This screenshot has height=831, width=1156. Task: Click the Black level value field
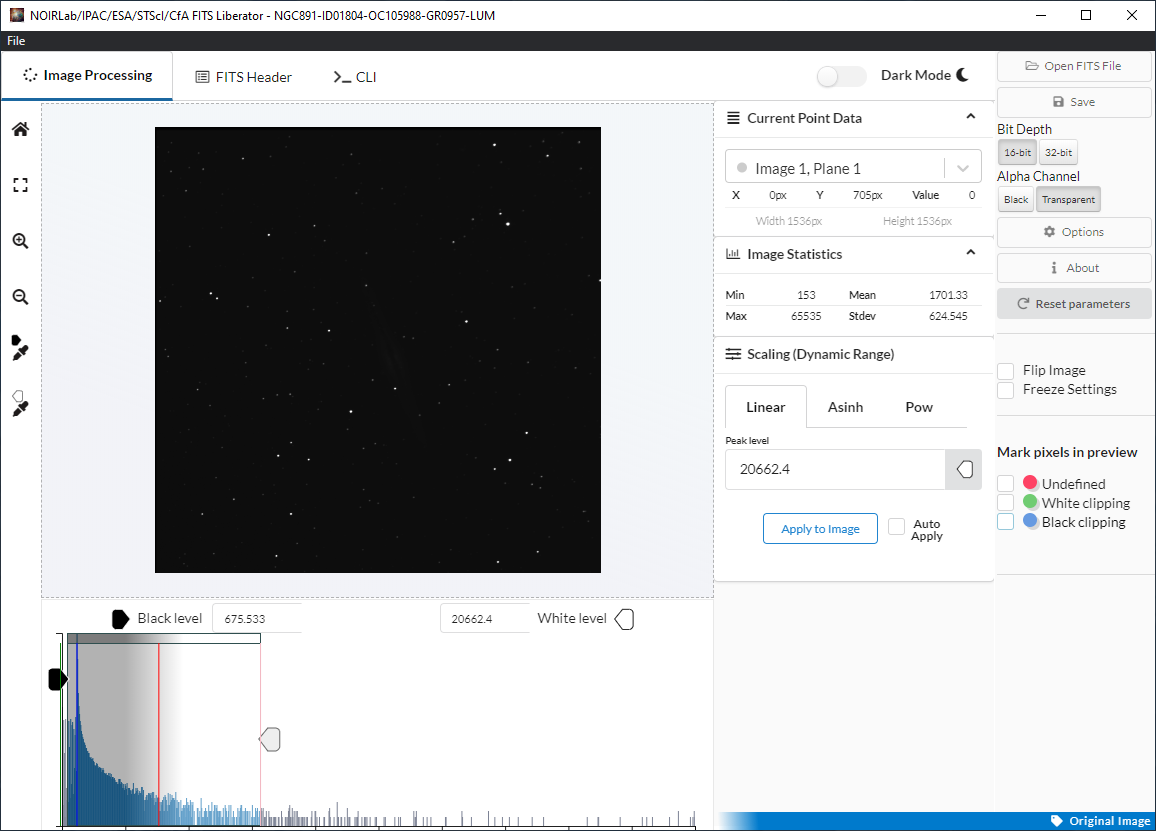pos(257,619)
